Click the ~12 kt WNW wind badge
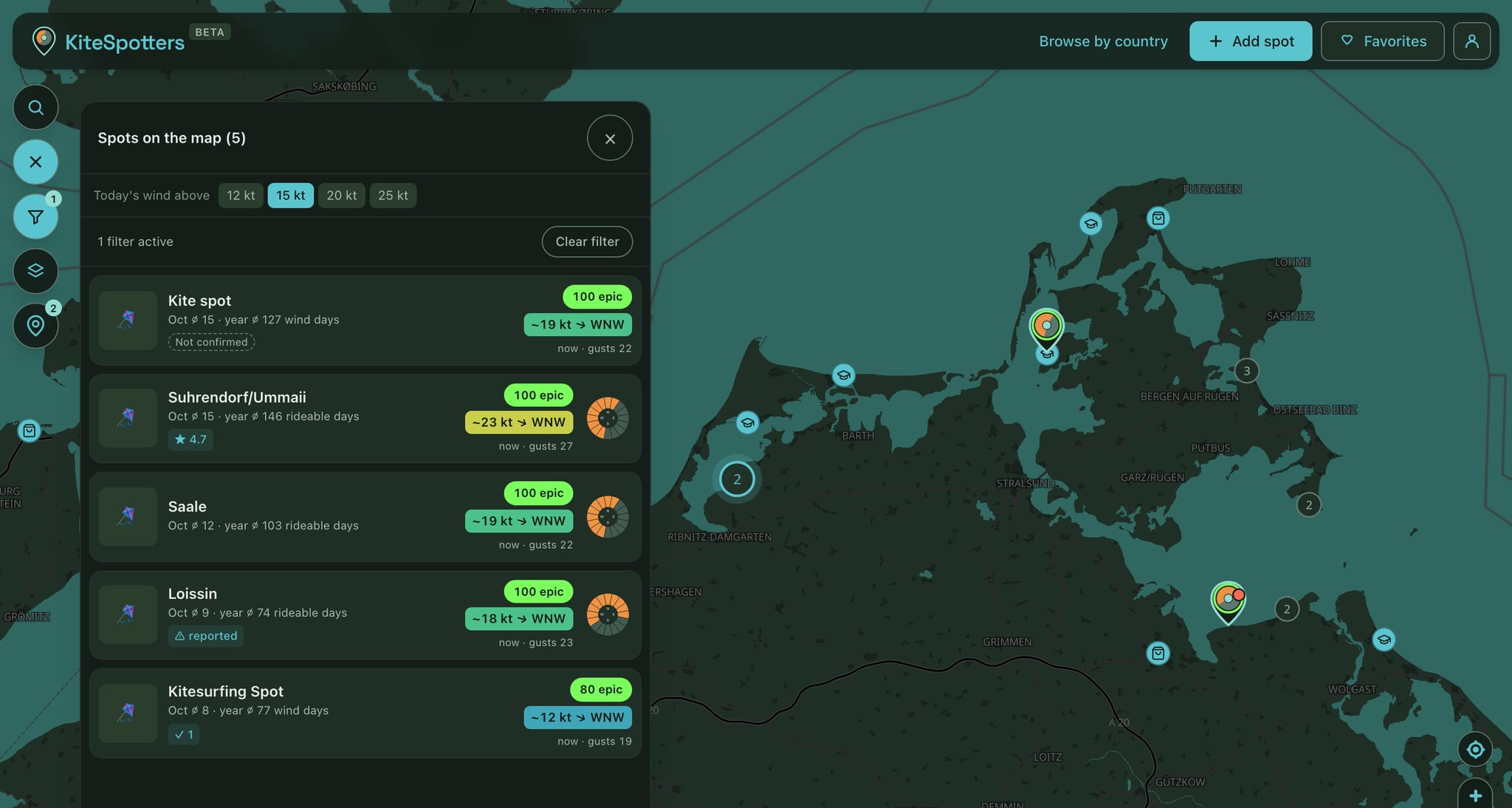Viewport: 1512px width, 808px height. (578, 717)
